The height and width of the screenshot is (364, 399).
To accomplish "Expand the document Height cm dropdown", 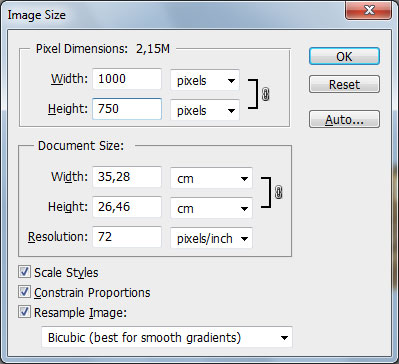I will click(x=211, y=208).
